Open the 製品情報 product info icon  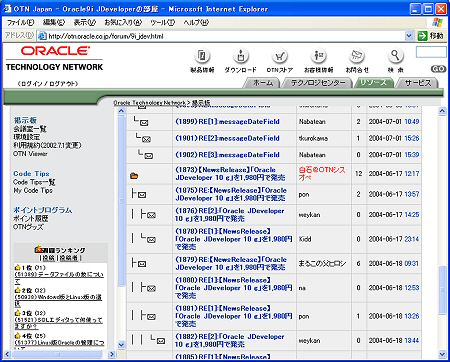point(202,56)
